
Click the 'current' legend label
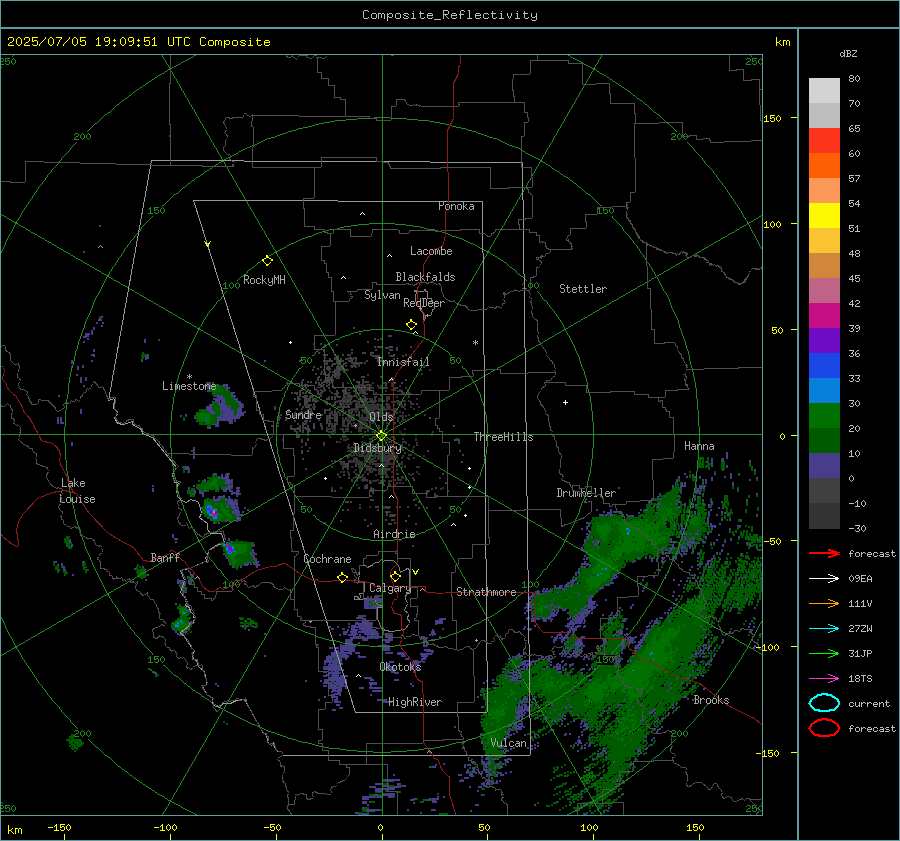click(x=869, y=704)
